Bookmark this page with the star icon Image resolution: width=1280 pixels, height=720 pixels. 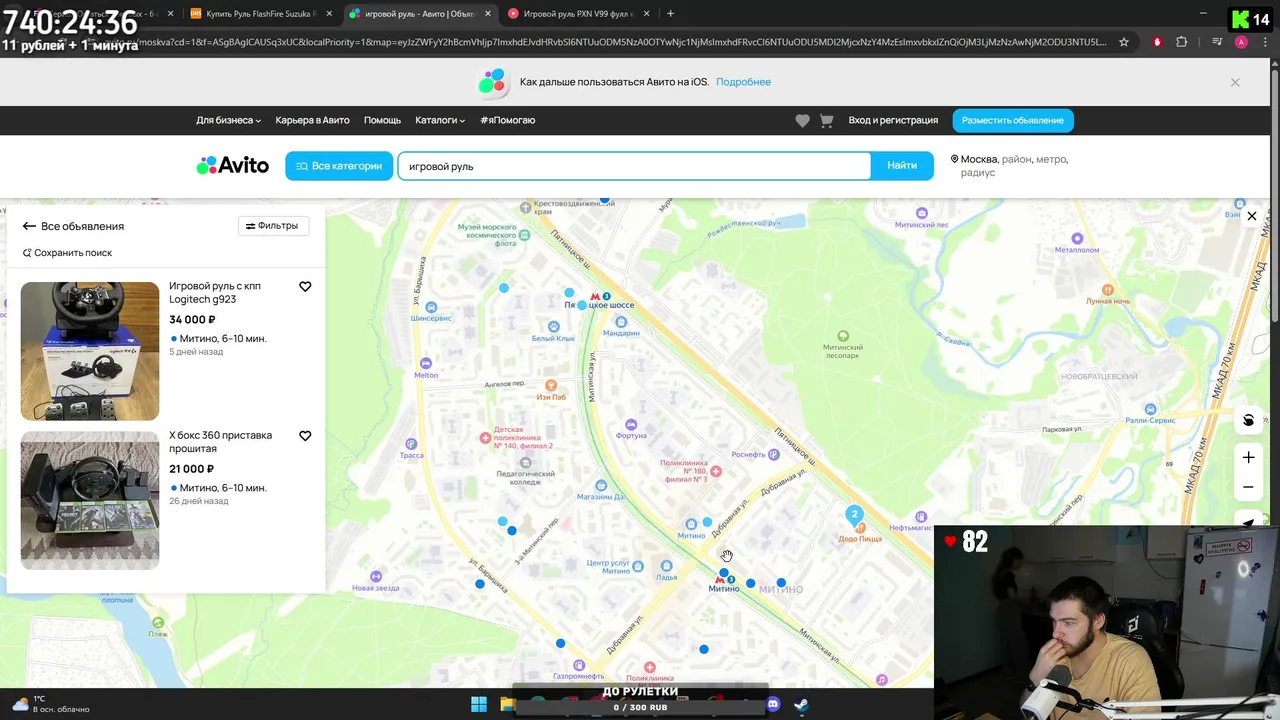click(x=1124, y=42)
